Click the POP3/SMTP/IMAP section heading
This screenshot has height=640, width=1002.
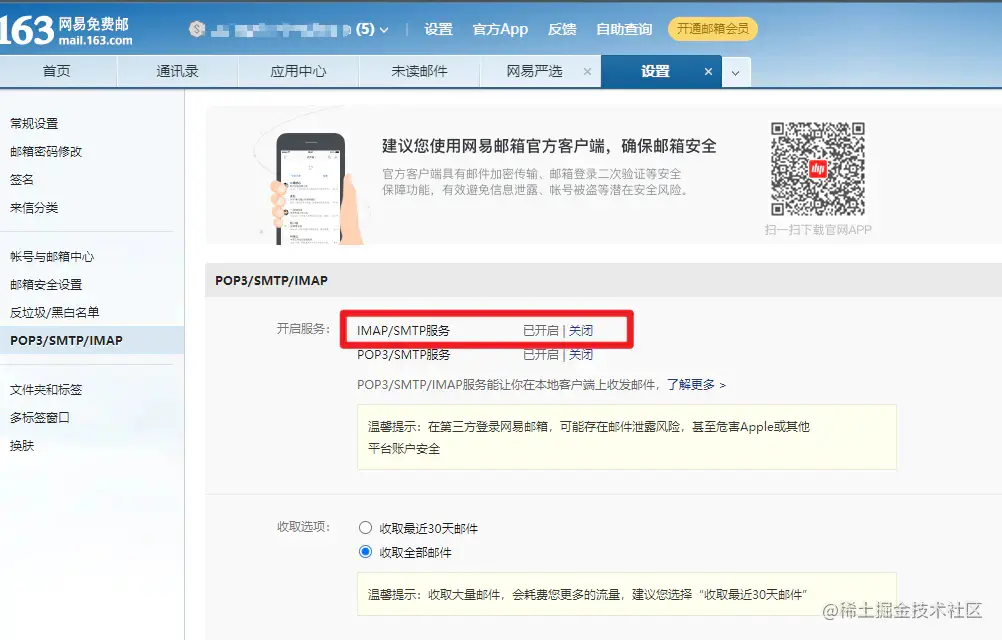pos(272,280)
